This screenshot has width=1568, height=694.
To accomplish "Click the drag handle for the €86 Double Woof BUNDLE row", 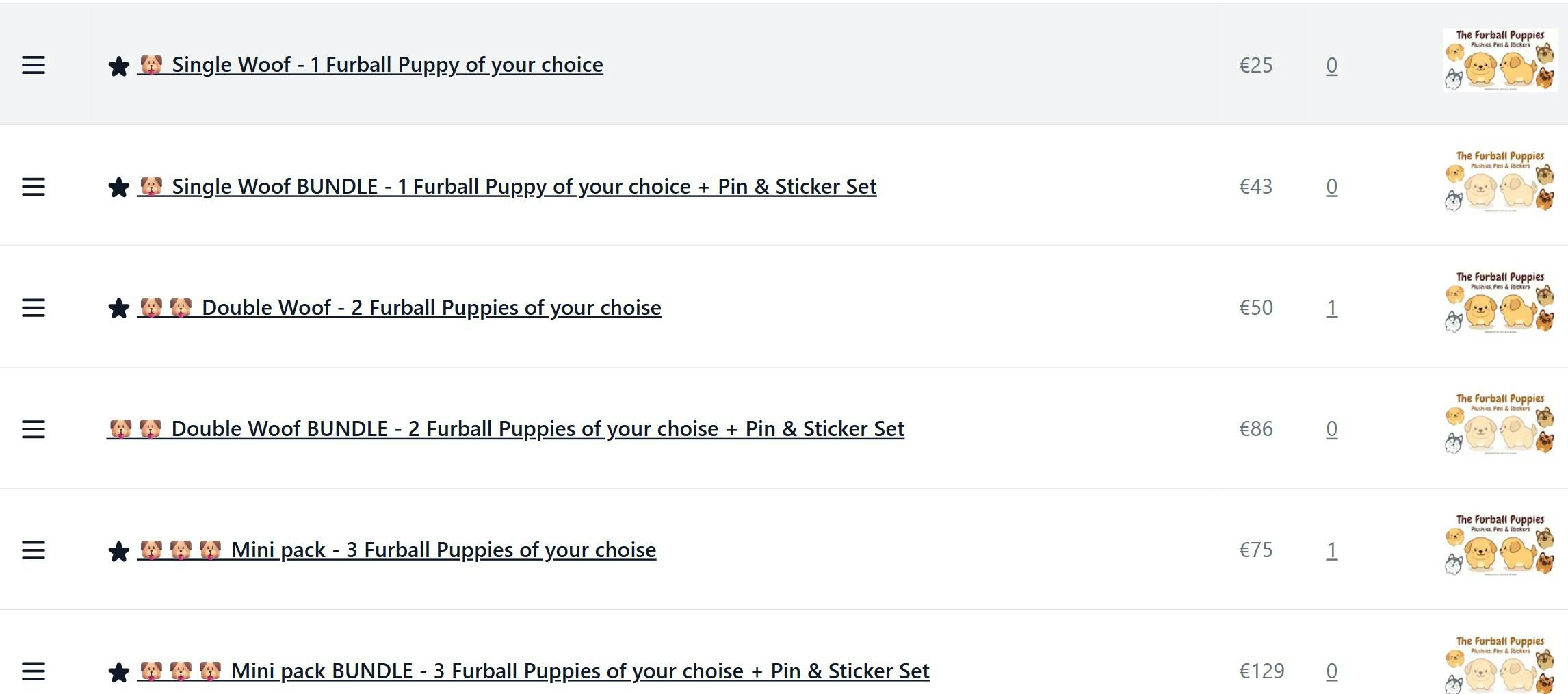I will pos(33,429).
